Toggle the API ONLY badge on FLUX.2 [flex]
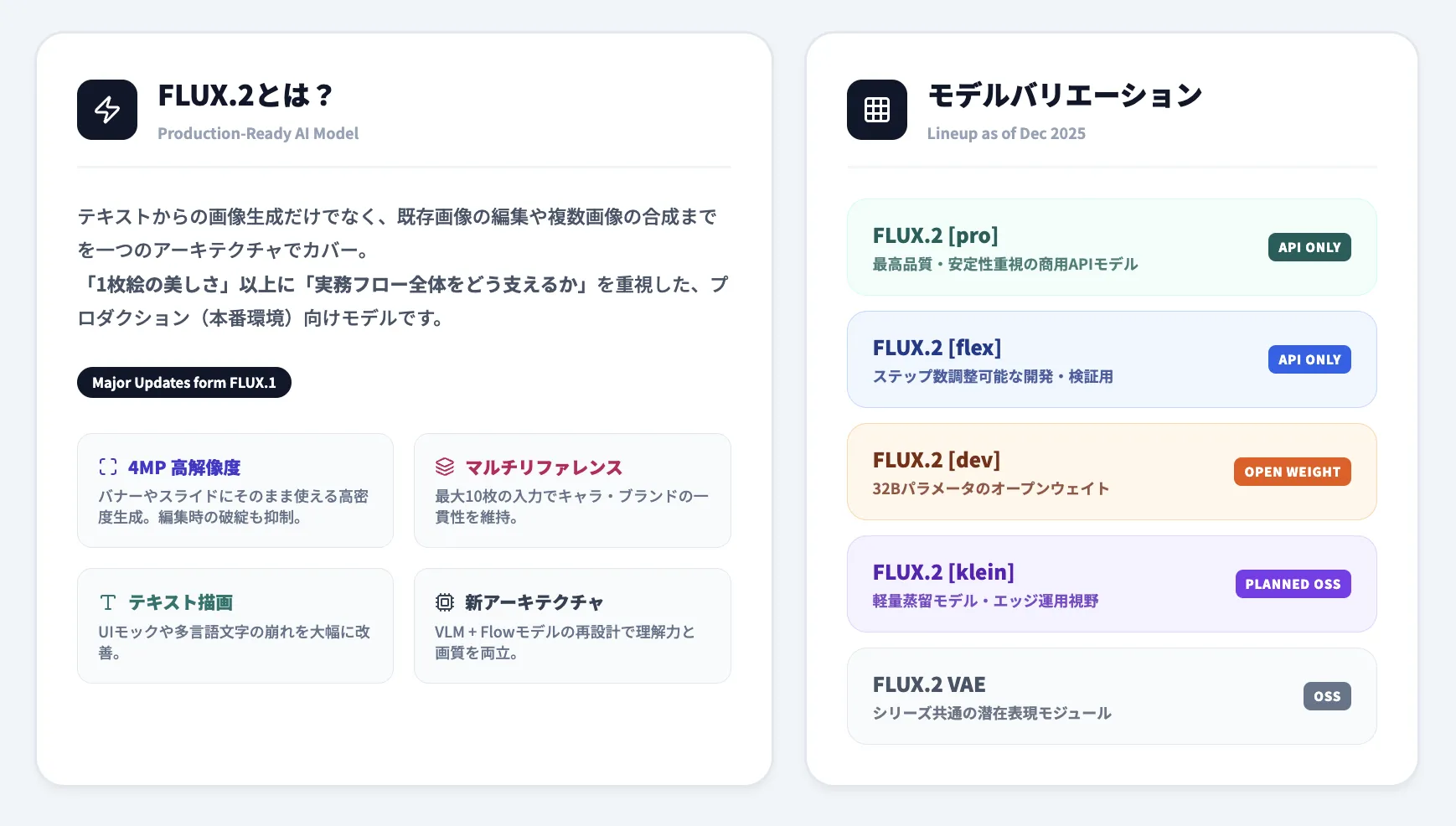1456x826 pixels. (1309, 359)
